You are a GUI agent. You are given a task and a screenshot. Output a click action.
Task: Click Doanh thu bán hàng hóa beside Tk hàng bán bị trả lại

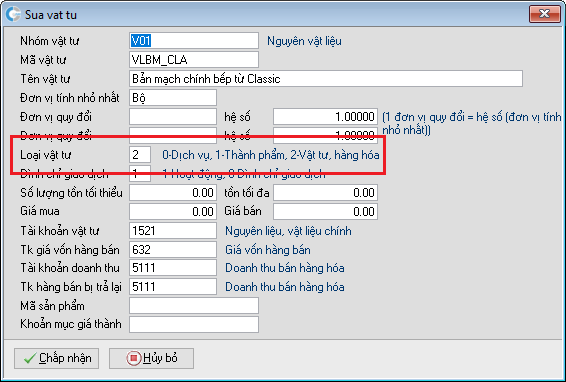285,287
